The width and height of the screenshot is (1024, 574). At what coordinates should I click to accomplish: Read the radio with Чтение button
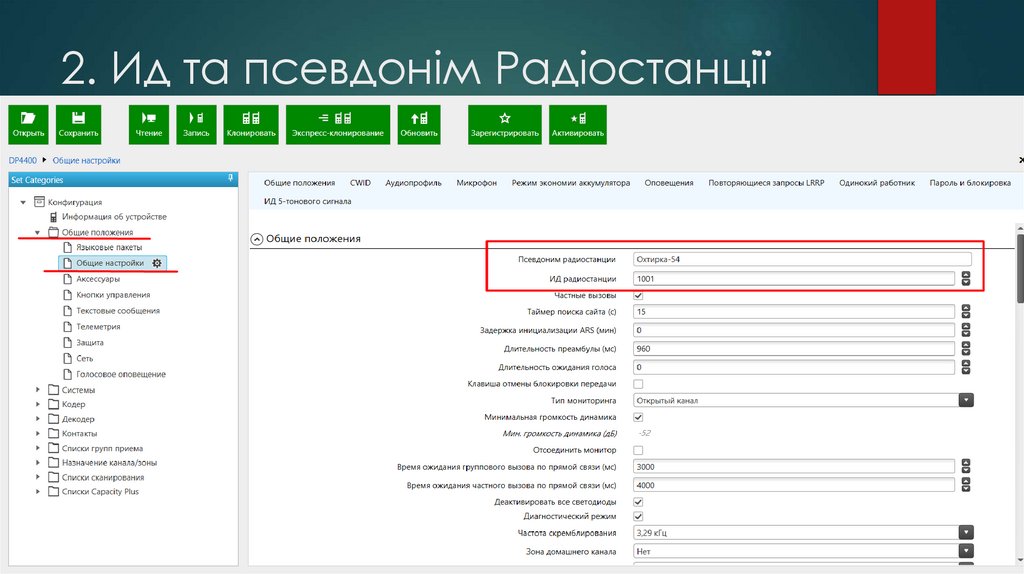tap(149, 124)
